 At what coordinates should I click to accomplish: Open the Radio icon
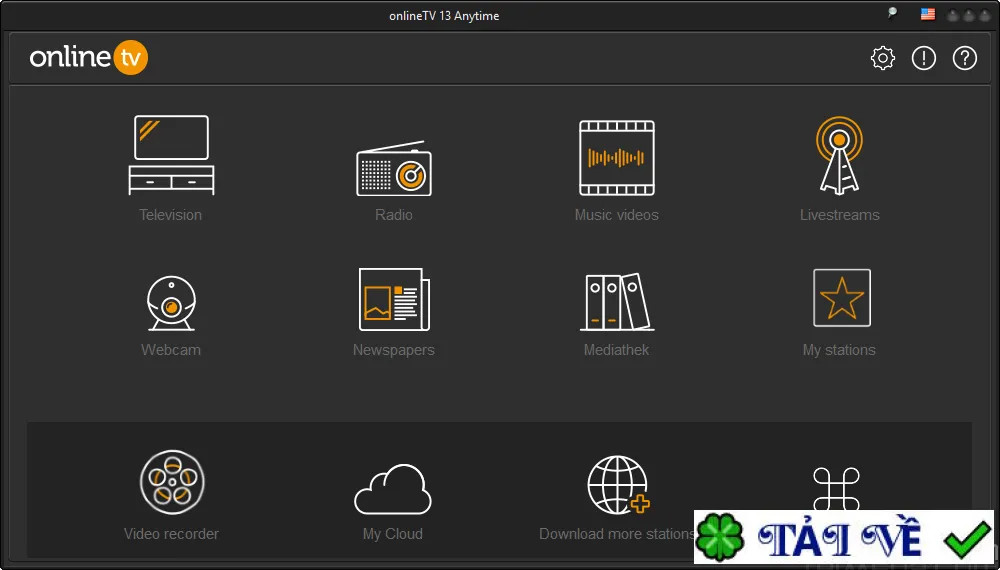(393, 168)
